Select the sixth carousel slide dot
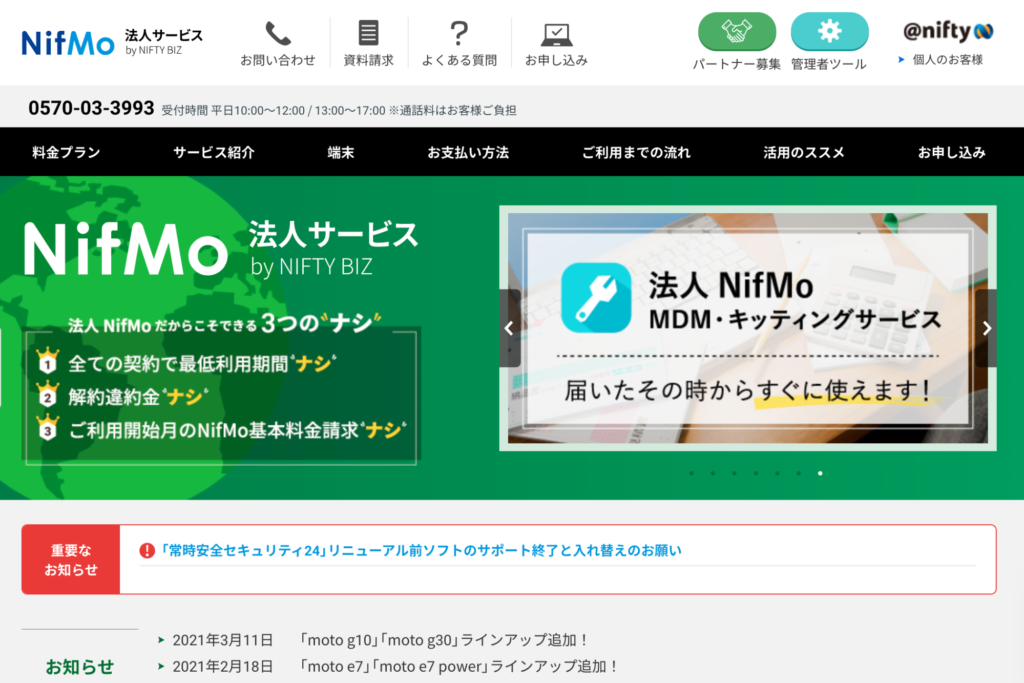 (799, 473)
